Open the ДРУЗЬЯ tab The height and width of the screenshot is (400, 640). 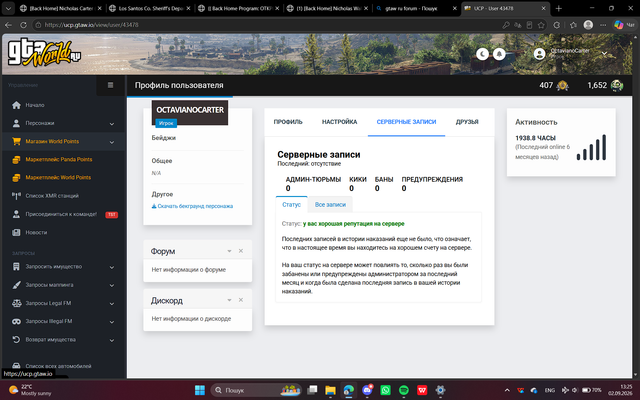[467, 122]
